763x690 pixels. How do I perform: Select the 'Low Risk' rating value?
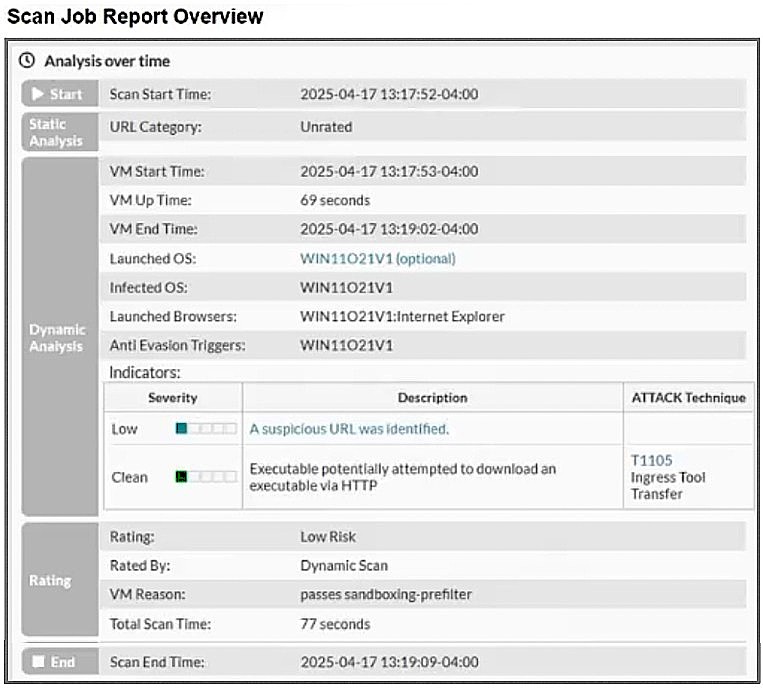pos(328,537)
